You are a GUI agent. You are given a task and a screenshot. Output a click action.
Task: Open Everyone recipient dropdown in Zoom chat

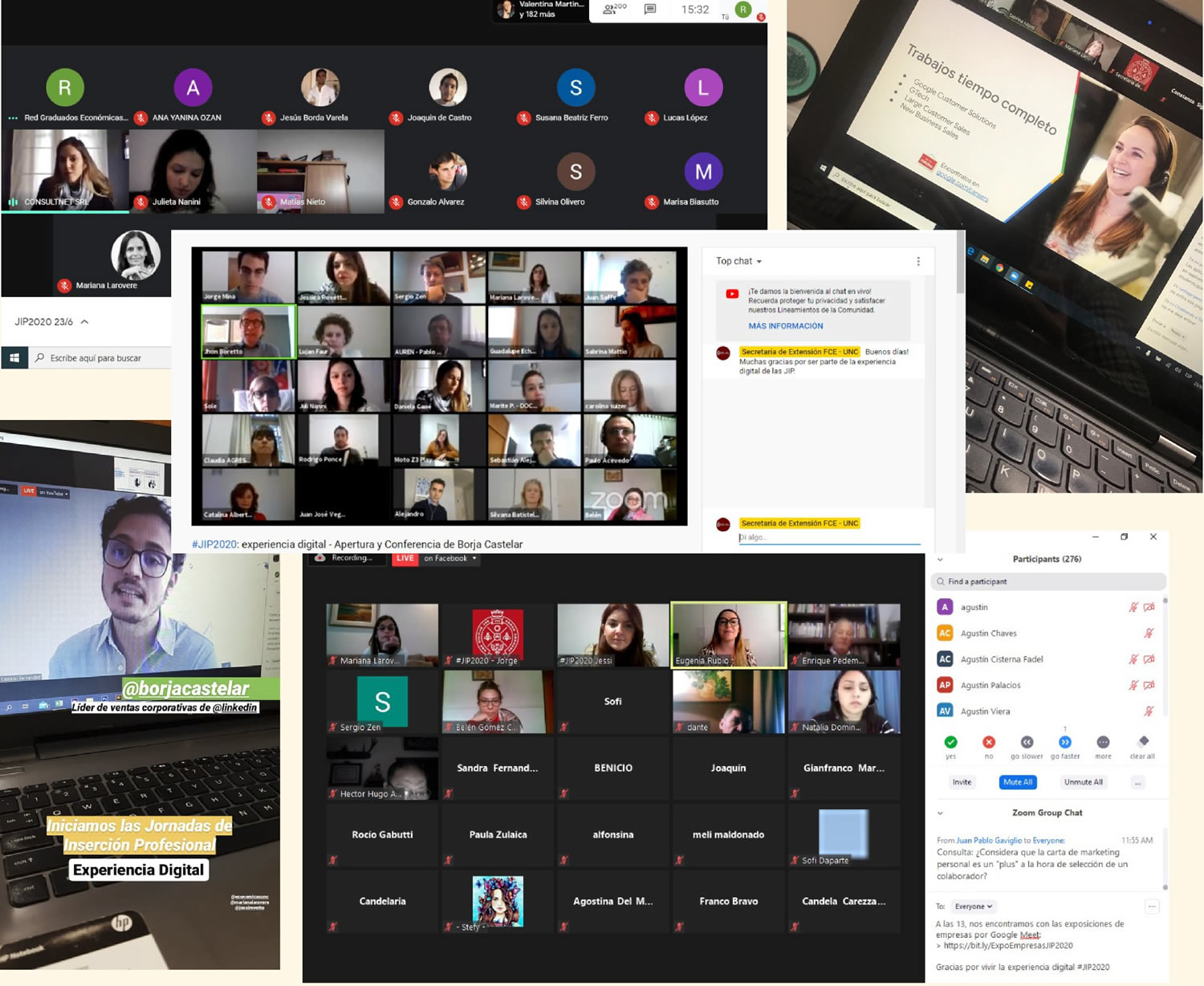coord(974,907)
